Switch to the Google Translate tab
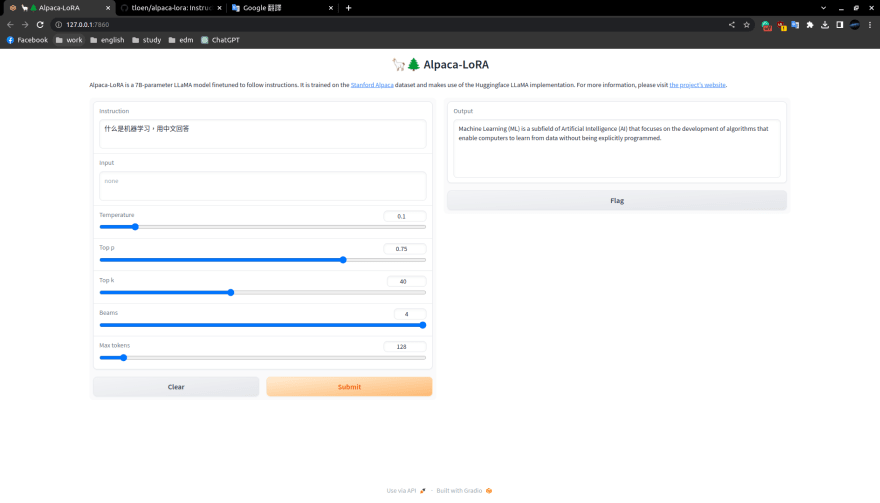Image resolution: width=880 pixels, height=503 pixels. click(x=282, y=8)
